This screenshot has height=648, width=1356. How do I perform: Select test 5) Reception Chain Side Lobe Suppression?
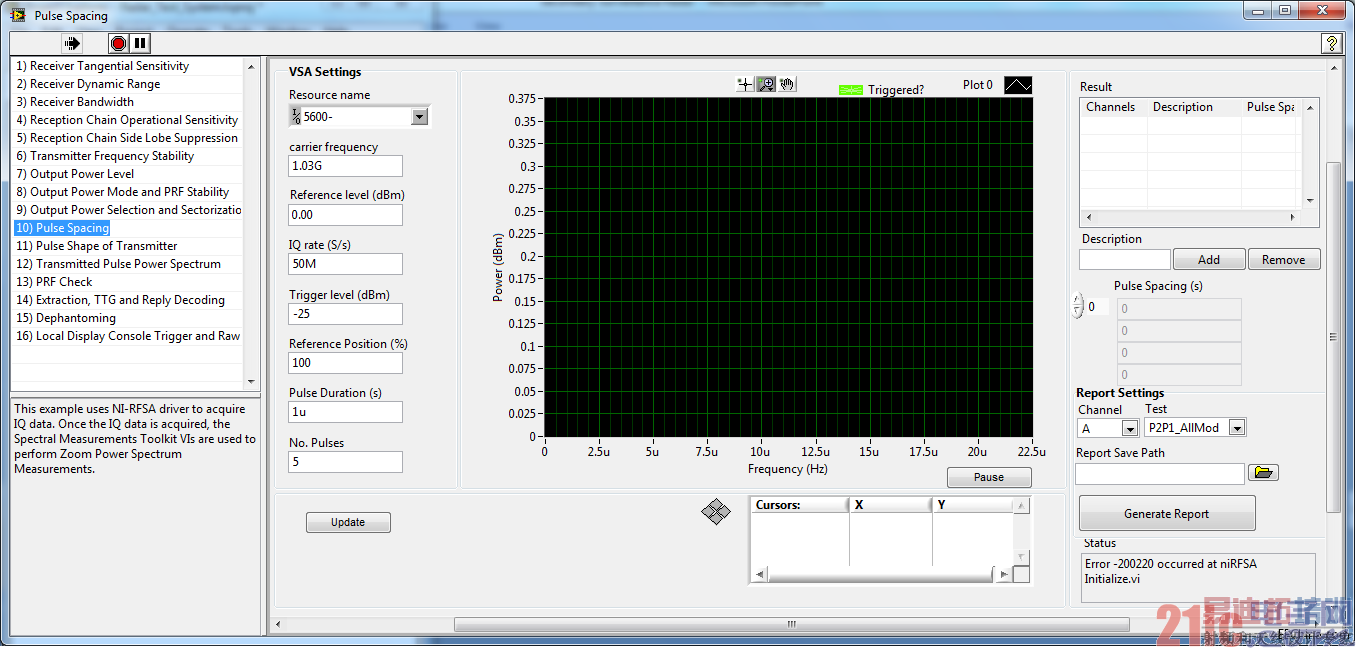(x=127, y=138)
